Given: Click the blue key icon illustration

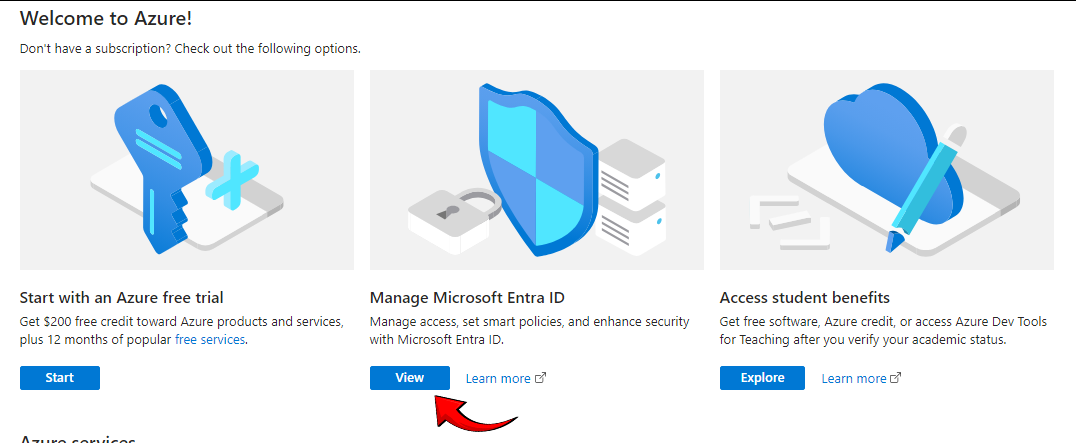Looking at the screenshot, I should [163, 168].
